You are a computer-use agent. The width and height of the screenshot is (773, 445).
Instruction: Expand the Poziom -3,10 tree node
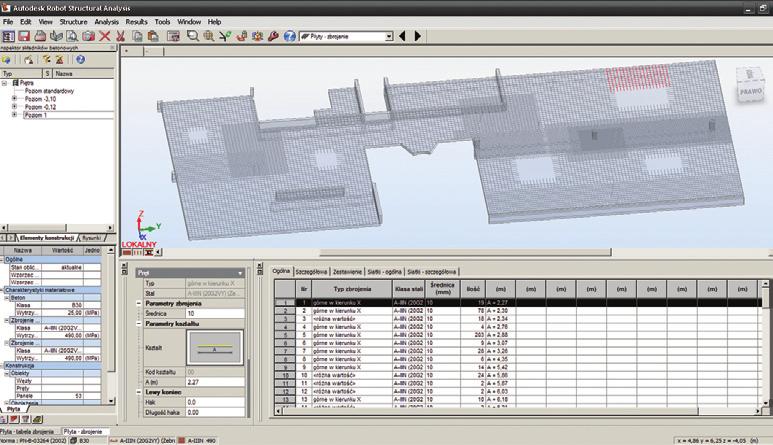point(14,99)
